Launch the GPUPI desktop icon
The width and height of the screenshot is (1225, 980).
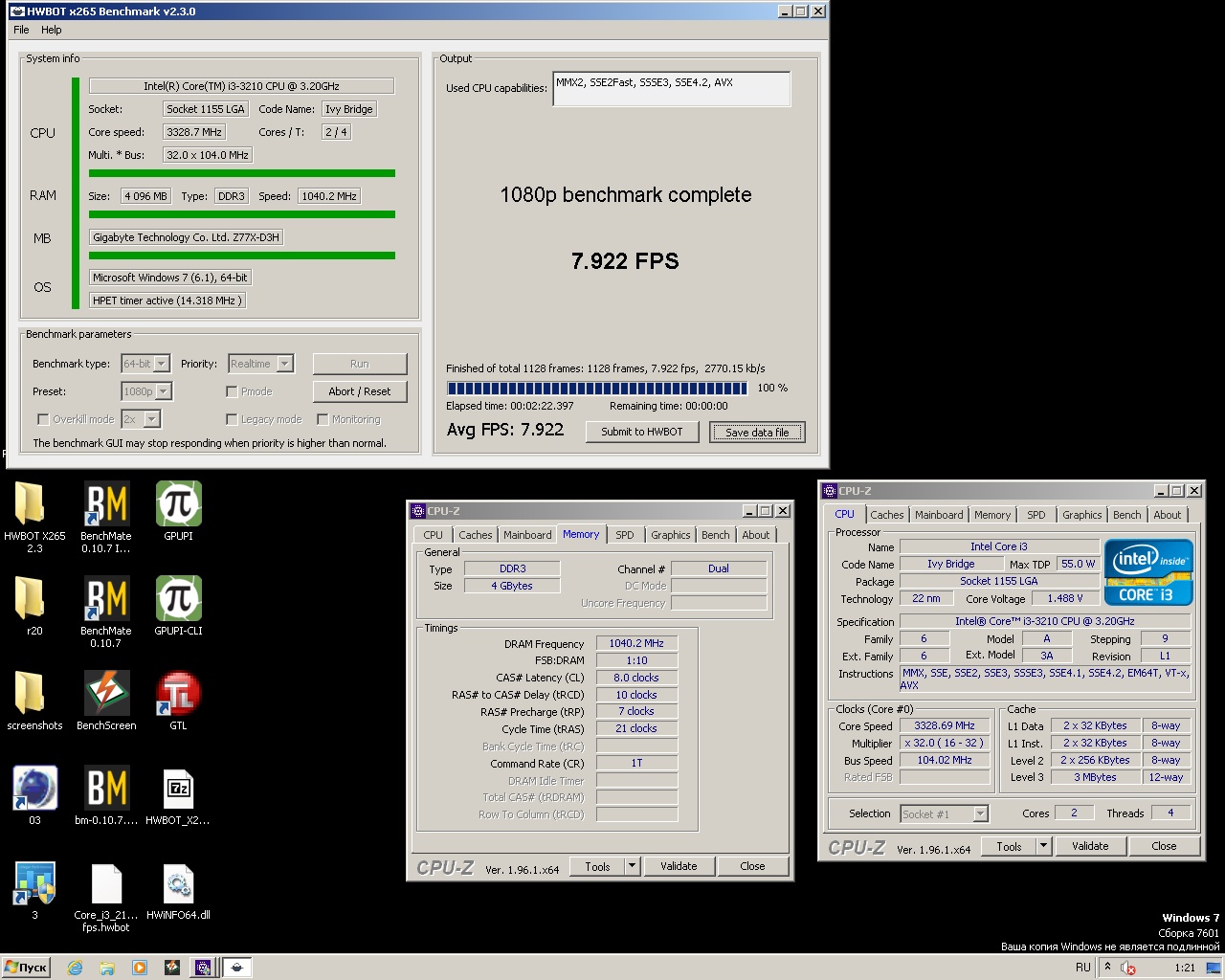tap(178, 511)
